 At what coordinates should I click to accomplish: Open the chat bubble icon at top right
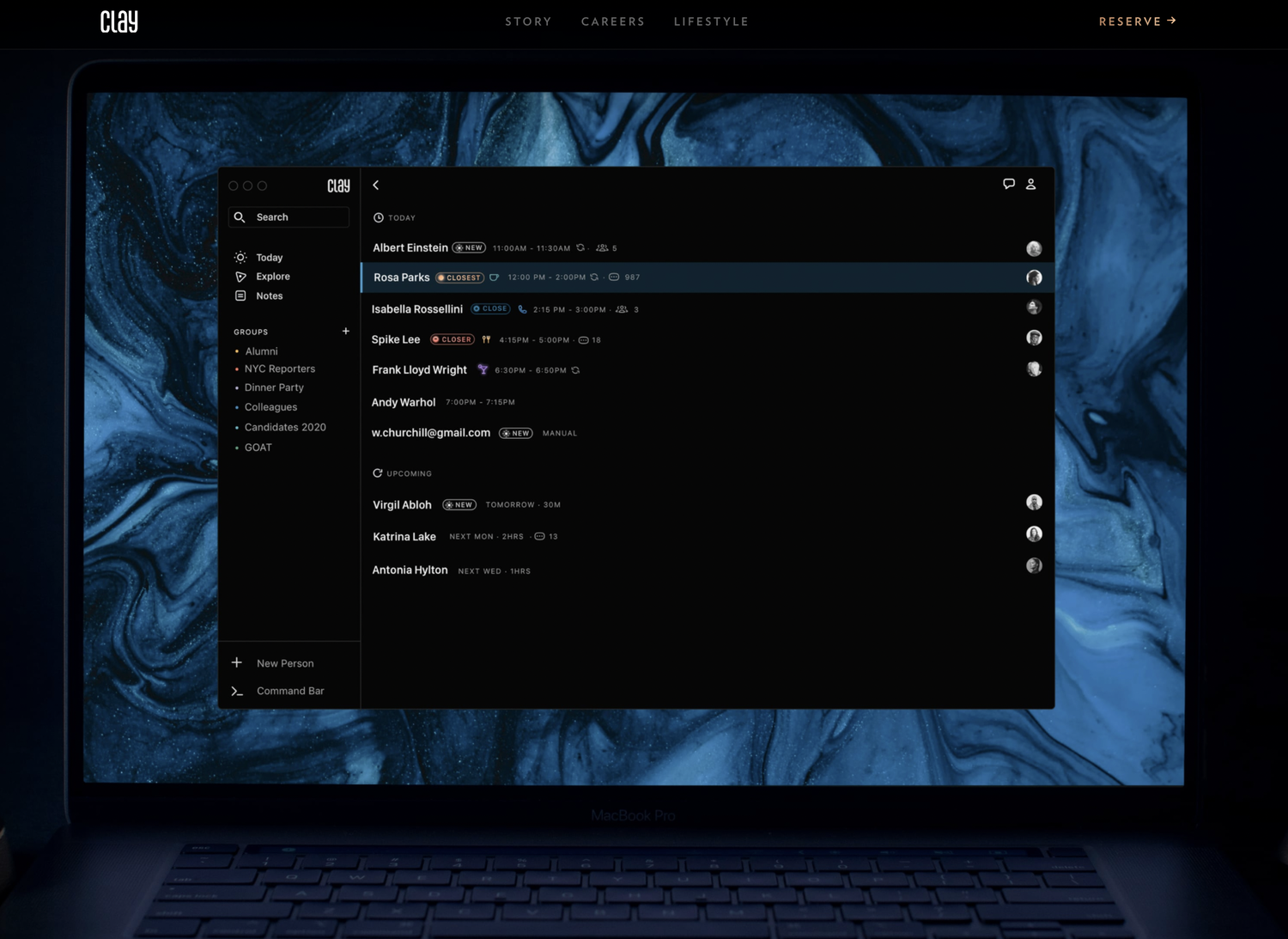pos(1009,184)
